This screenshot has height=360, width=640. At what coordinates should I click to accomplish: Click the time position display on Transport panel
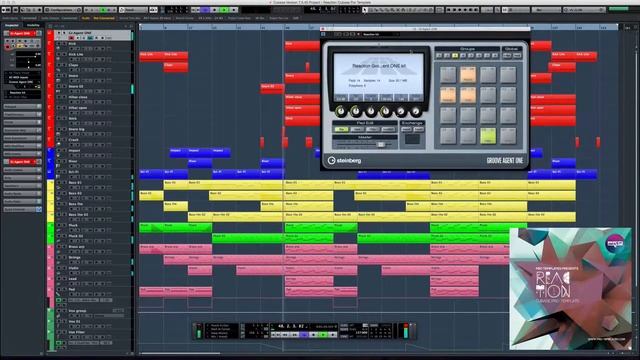[x=291, y=326]
